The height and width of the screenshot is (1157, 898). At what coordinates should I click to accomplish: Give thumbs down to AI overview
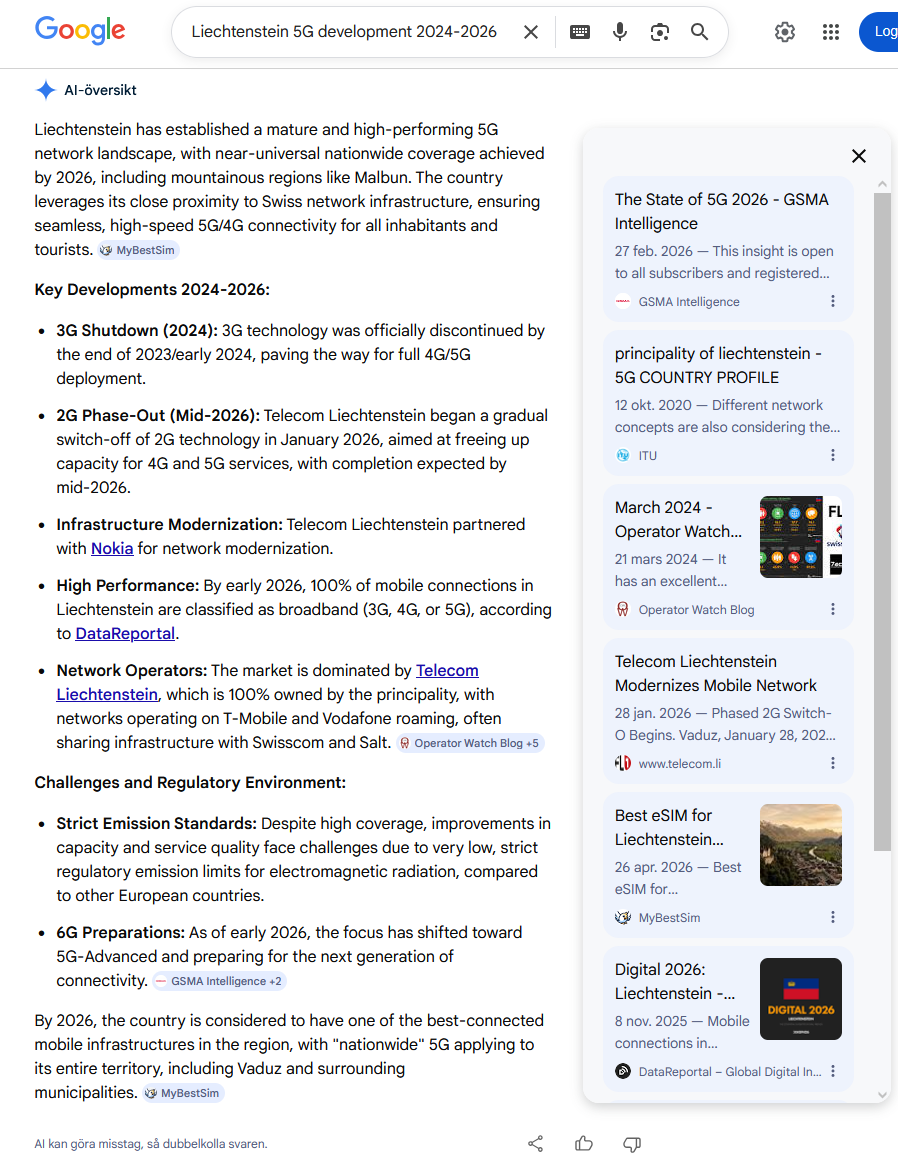tap(632, 1144)
